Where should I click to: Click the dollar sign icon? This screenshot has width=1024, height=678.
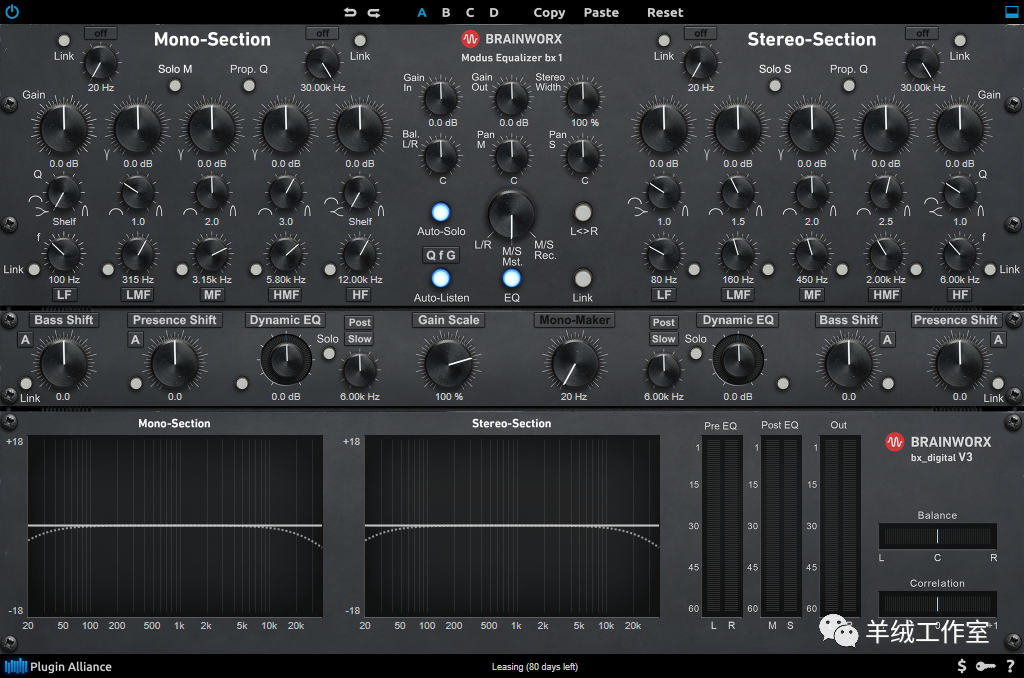pyautogui.click(x=962, y=666)
